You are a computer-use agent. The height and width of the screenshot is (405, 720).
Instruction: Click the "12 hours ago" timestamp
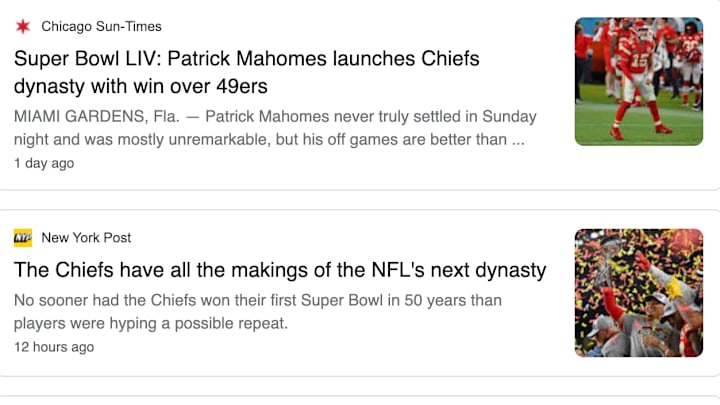(54, 347)
